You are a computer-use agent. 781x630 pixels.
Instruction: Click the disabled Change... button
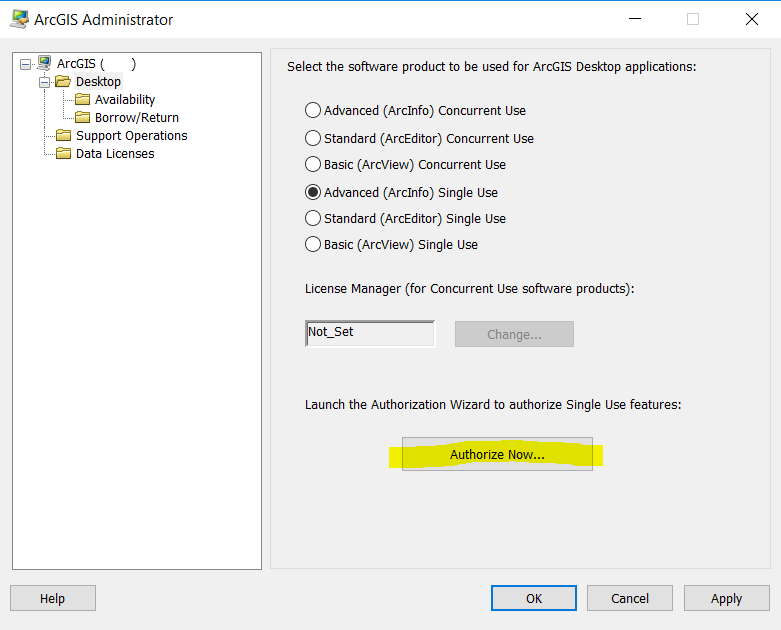point(514,334)
